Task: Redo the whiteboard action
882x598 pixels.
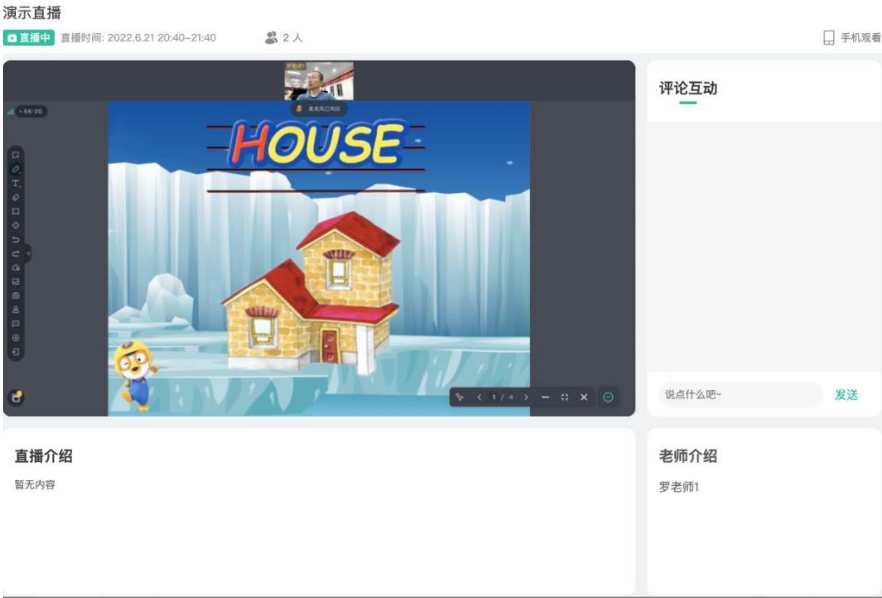Action: [16, 254]
